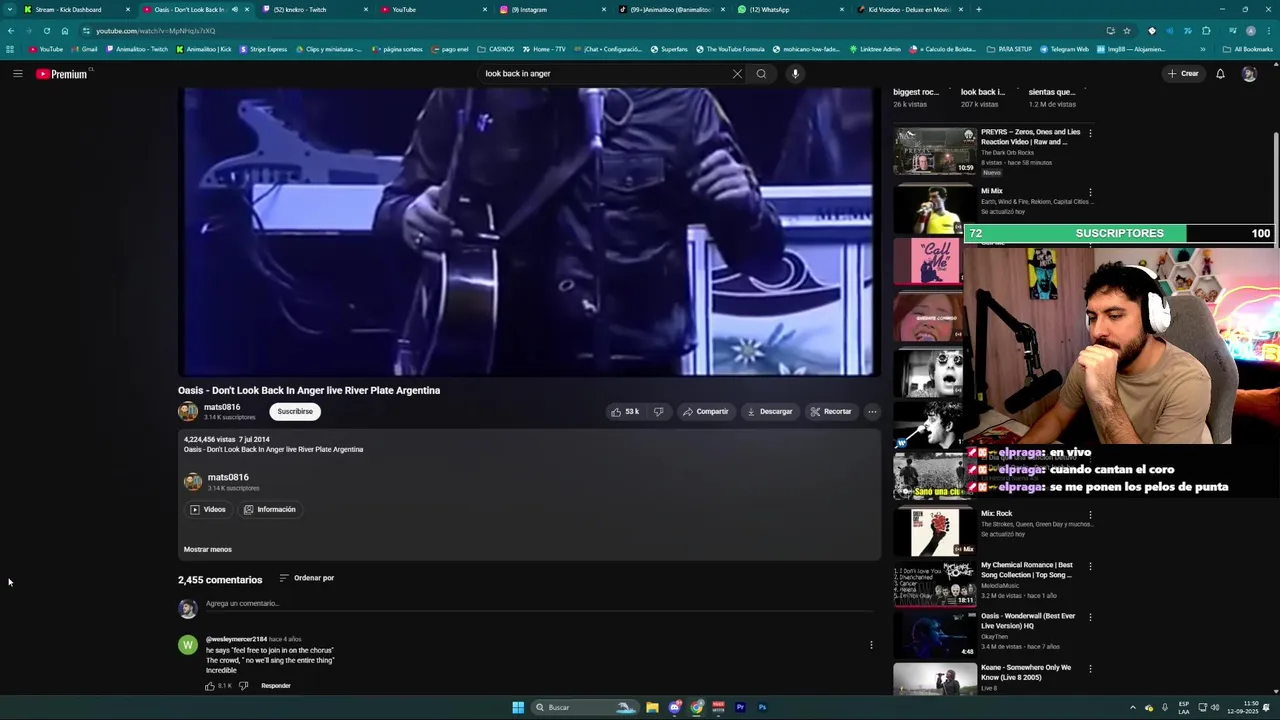Open File Explorer from the taskbar

point(652,707)
